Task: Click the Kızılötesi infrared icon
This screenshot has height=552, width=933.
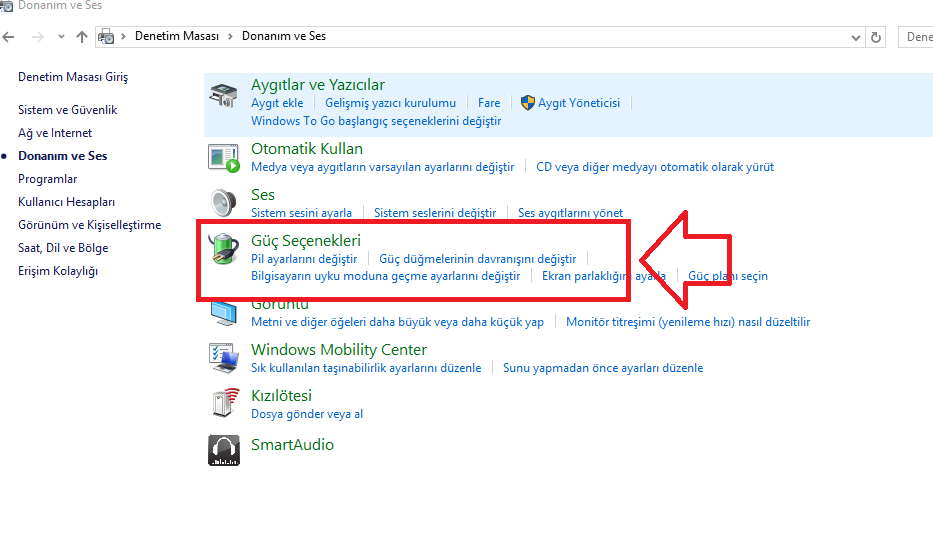Action: pos(225,403)
